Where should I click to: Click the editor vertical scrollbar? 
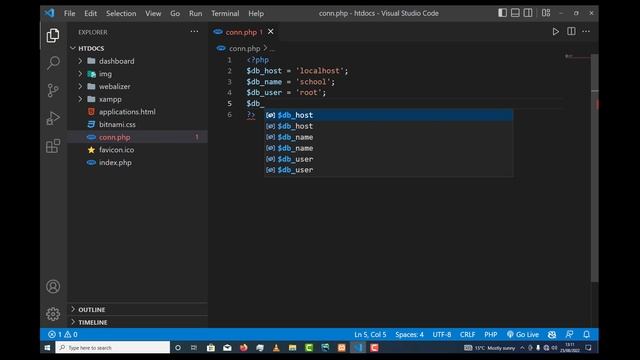coord(595,167)
